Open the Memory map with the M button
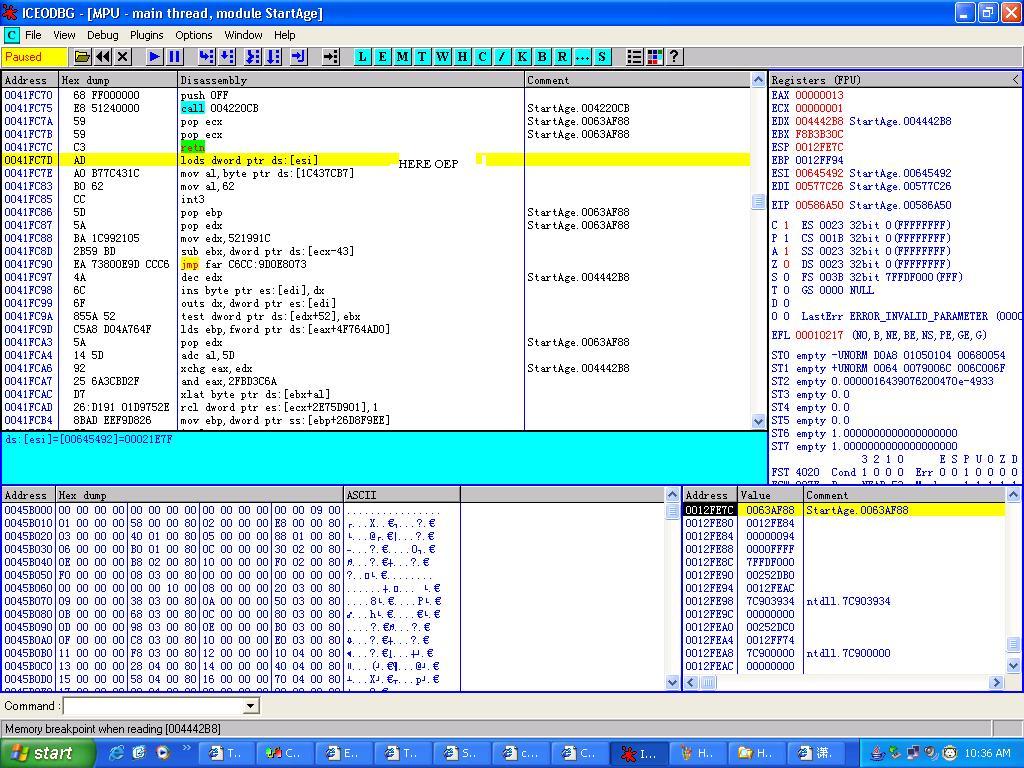The image size is (1024, 768). [402, 57]
